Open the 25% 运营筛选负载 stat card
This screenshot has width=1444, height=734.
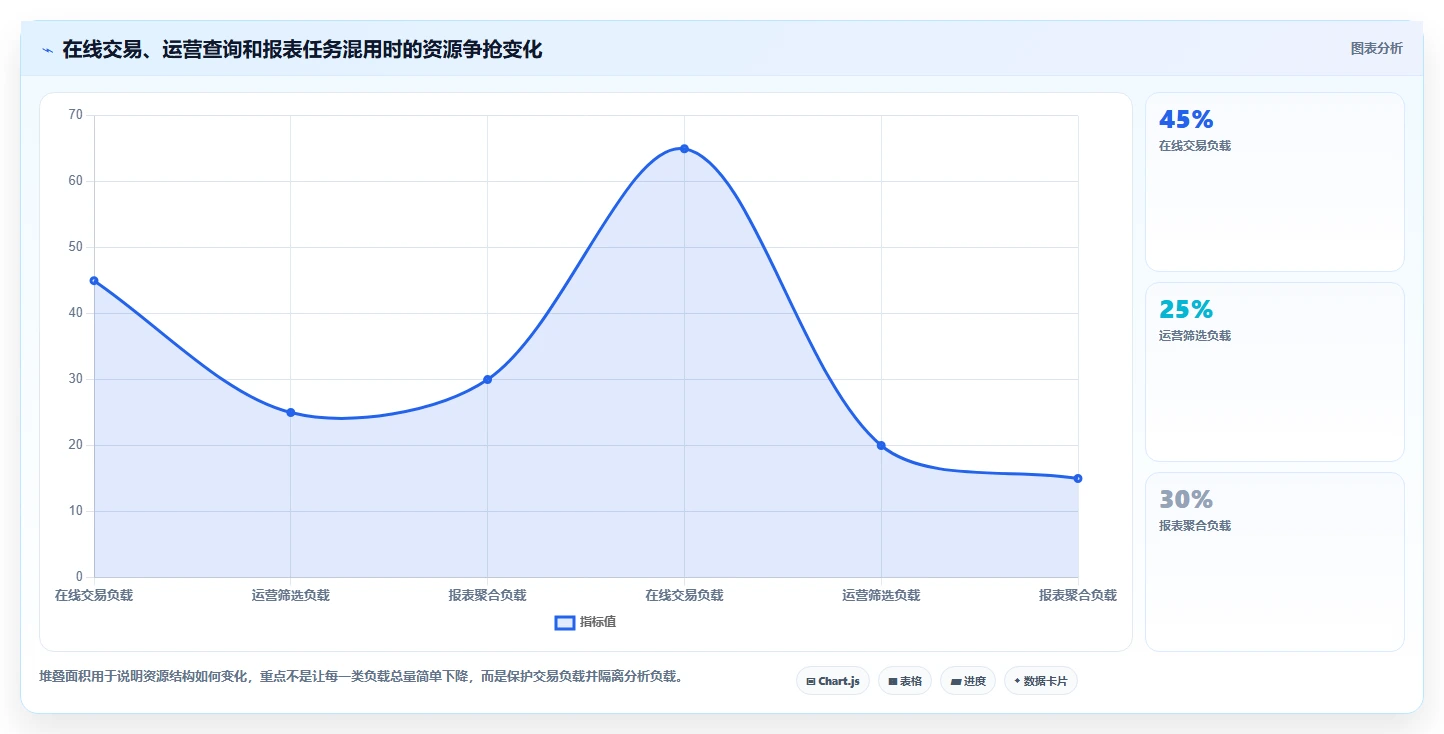1275,372
